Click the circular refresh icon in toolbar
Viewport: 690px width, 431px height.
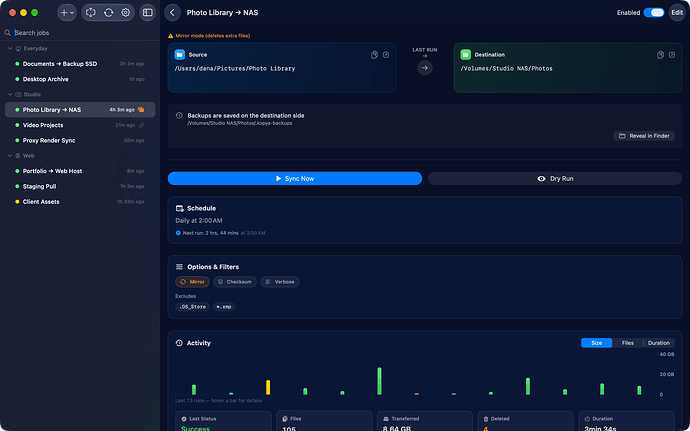(108, 13)
